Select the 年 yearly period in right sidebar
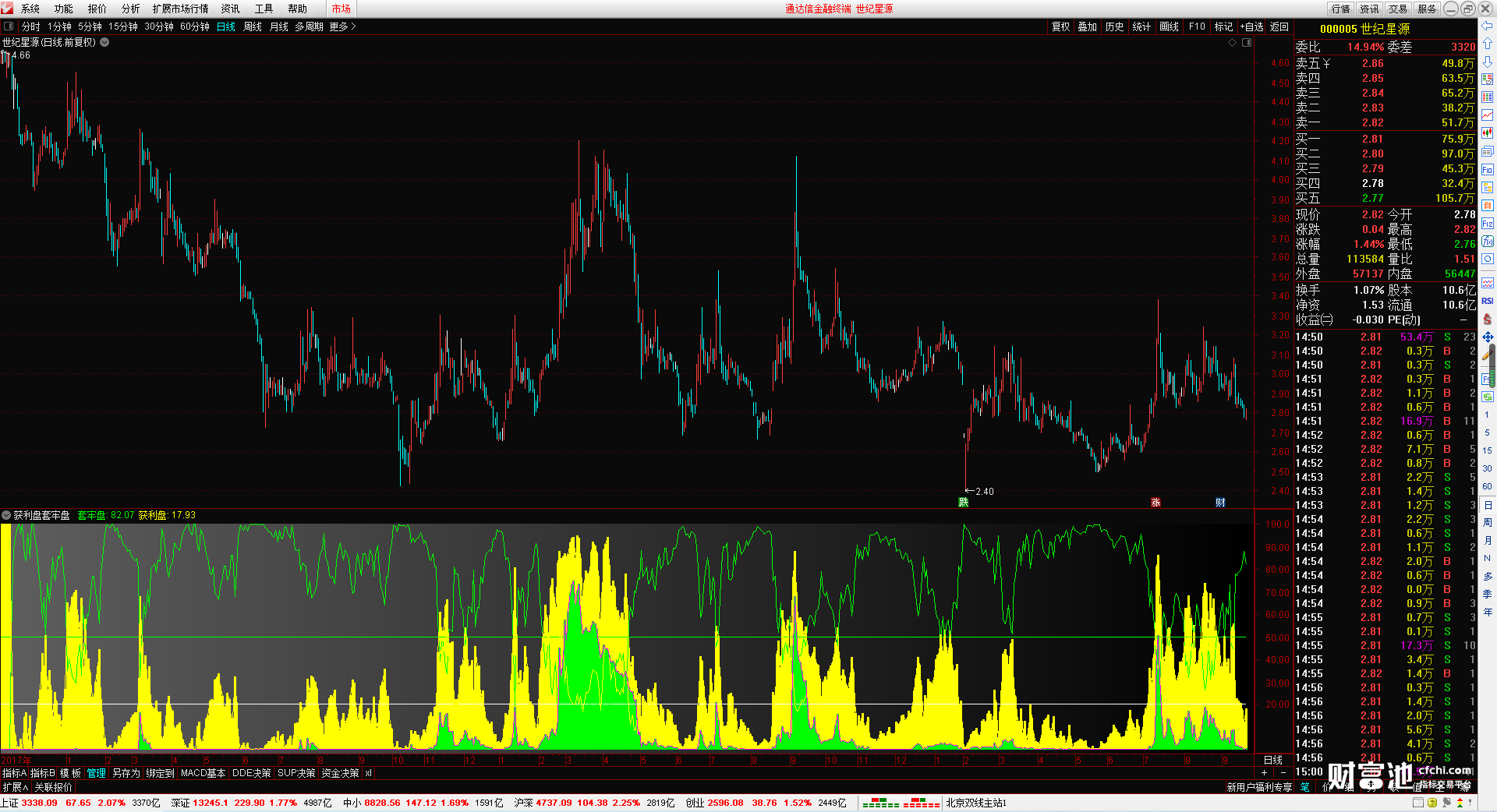Screen dimensions: 1497x812 point(1488,612)
